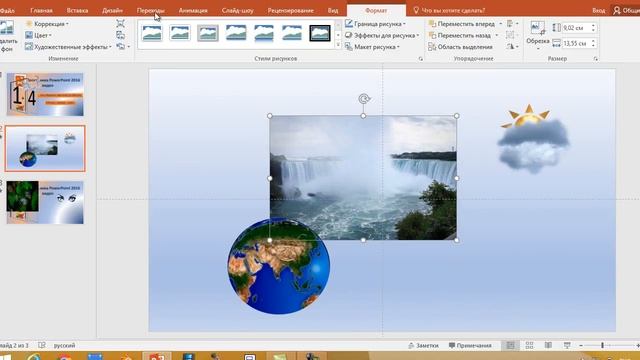The width and height of the screenshot is (640, 360).
Task: Select the globe image on the slide
Action: 279,266
